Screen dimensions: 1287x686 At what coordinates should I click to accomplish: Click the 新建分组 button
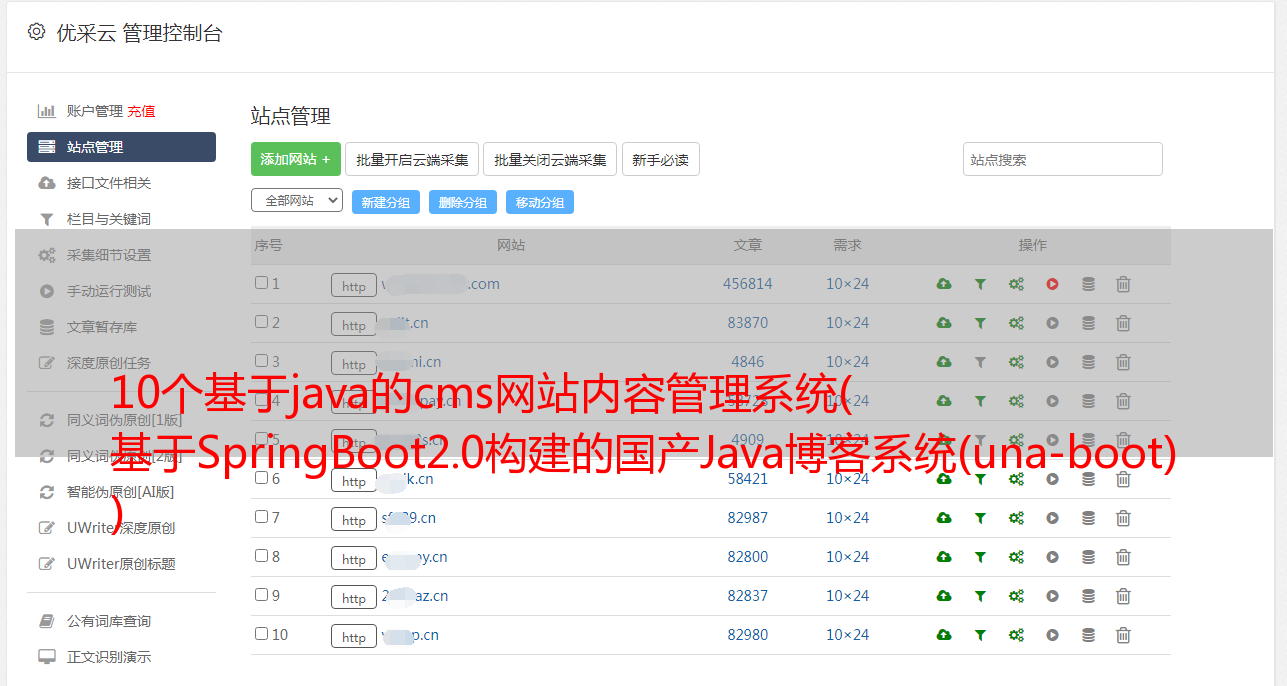click(x=386, y=202)
